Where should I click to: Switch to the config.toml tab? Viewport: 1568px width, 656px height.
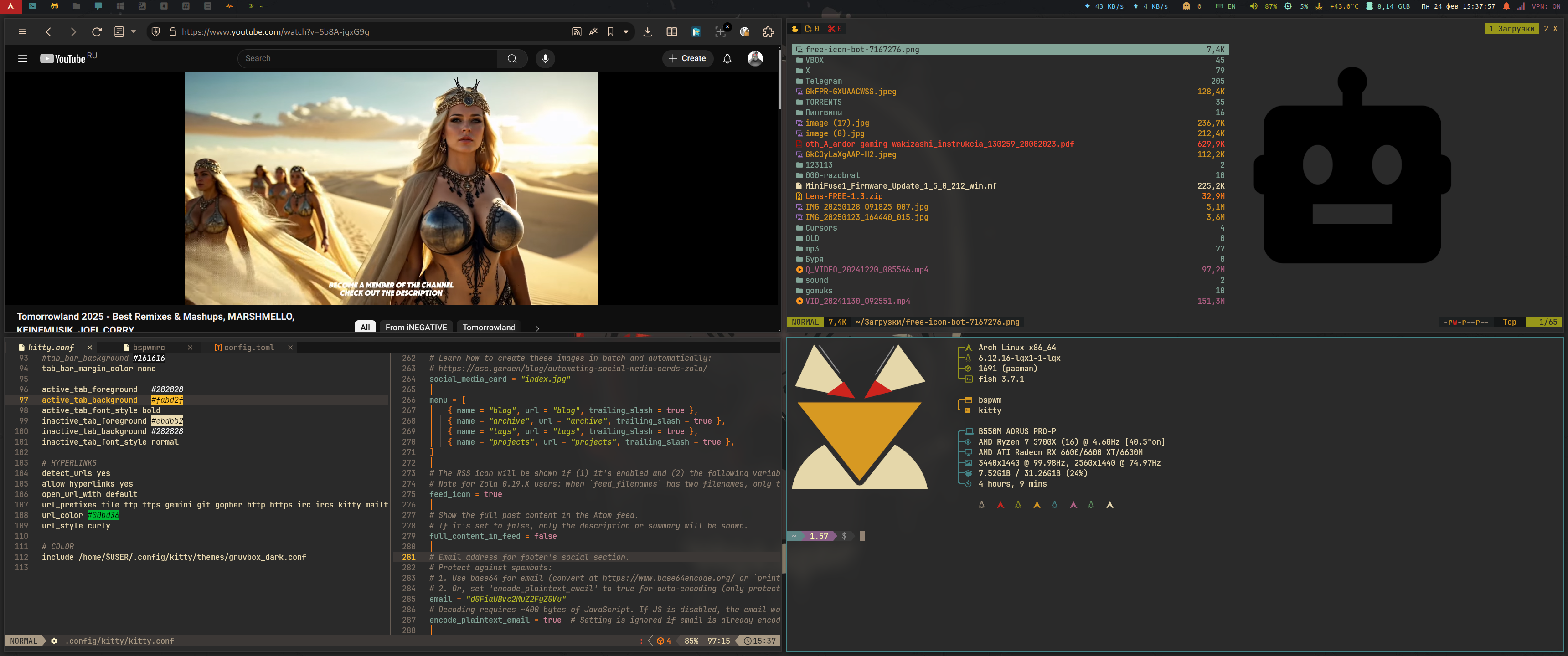pos(248,348)
